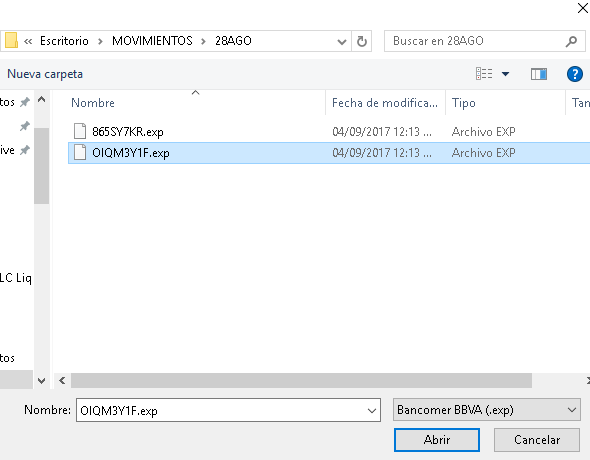Viewport: 590px width, 460px height.
Task: Click the Cancelar button
Action: click(x=537, y=440)
